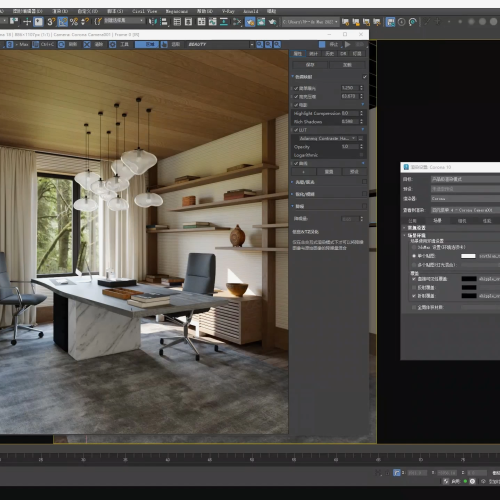Screen dimensions: 500x500
Task: Click the LUT browse ellipsis button
Action: pos(361,138)
